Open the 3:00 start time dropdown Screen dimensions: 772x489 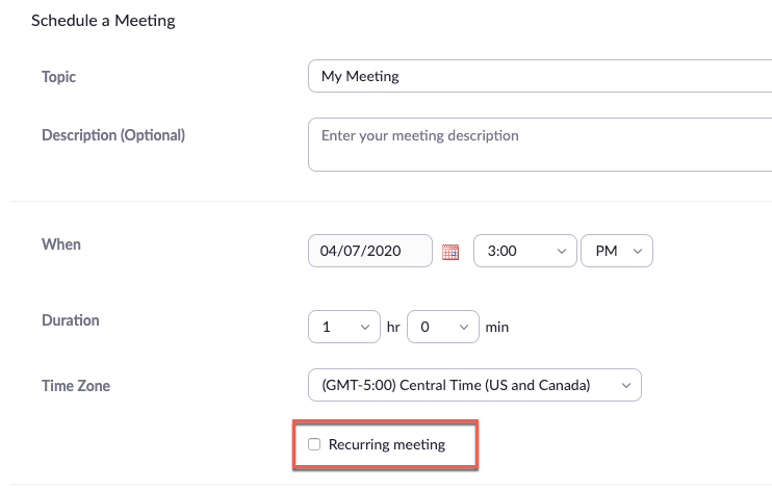click(524, 251)
